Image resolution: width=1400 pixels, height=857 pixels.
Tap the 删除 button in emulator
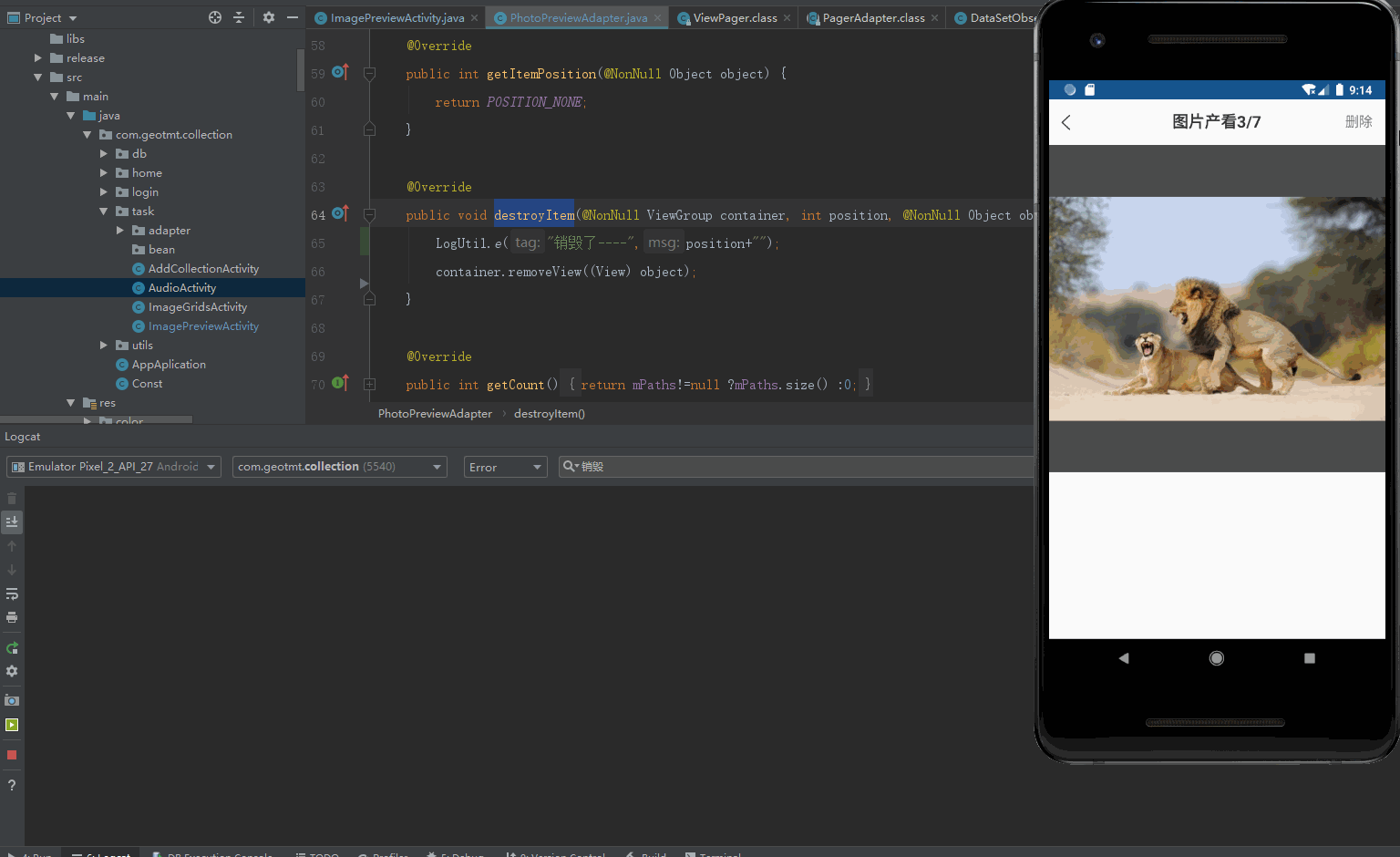coord(1358,121)
